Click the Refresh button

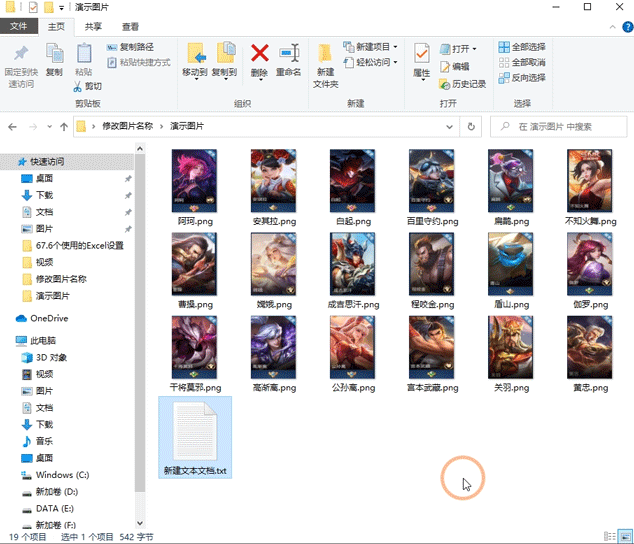[471, 127]
